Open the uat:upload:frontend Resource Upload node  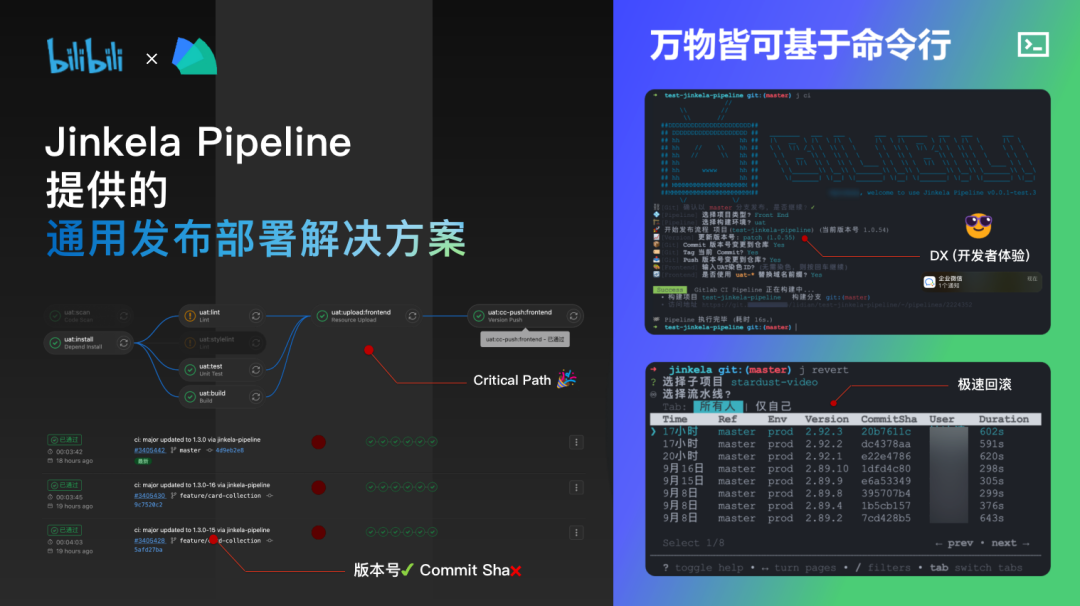[x=367, y=316]
